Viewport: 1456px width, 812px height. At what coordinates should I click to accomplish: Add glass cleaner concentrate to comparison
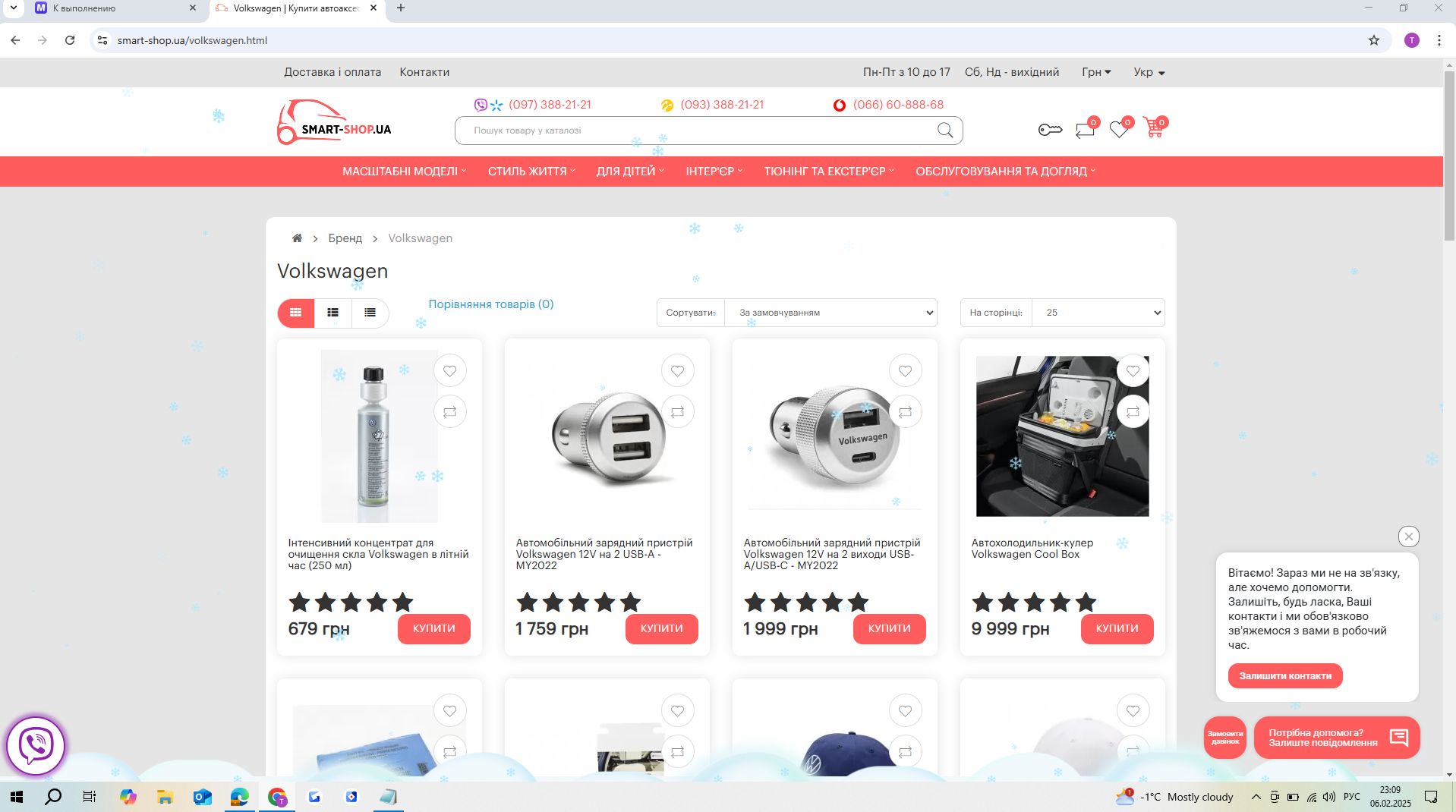click(x=450, y=412)
